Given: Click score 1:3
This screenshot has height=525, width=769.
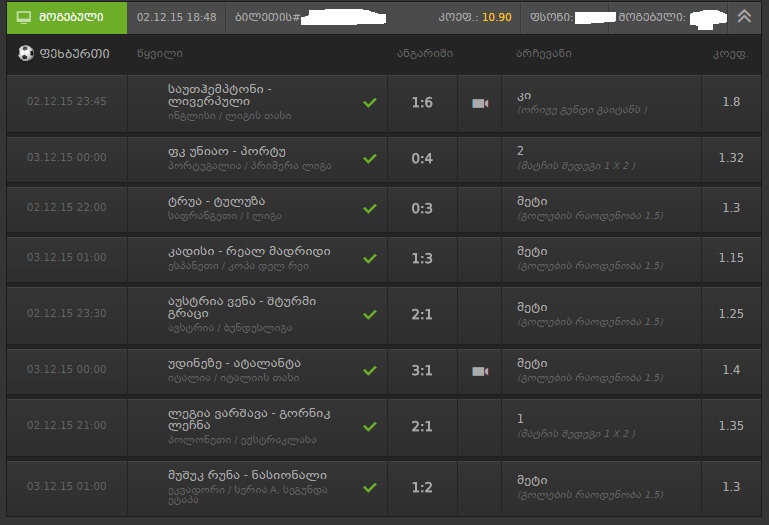Looking at the screenshot, I should [x=422, y=258].
